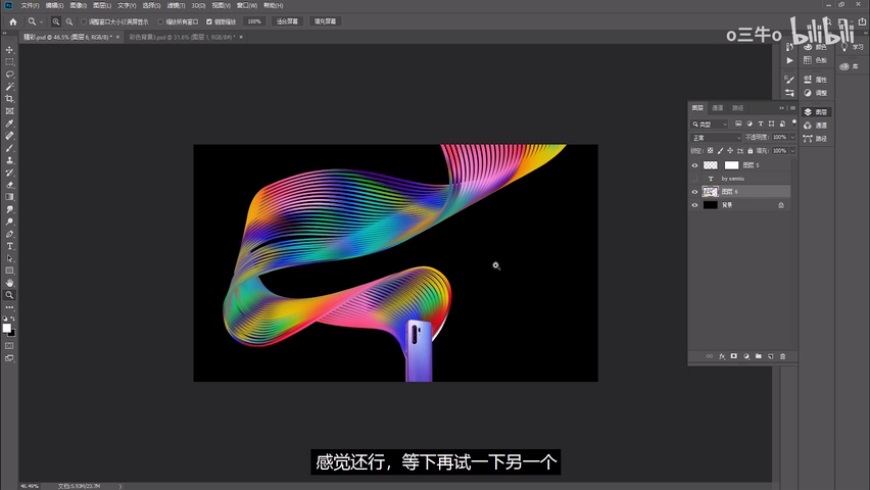Open fill 填充 slider dropdown arrow
870x490 pixels.
pyautogui.click(x=792, y=151)
